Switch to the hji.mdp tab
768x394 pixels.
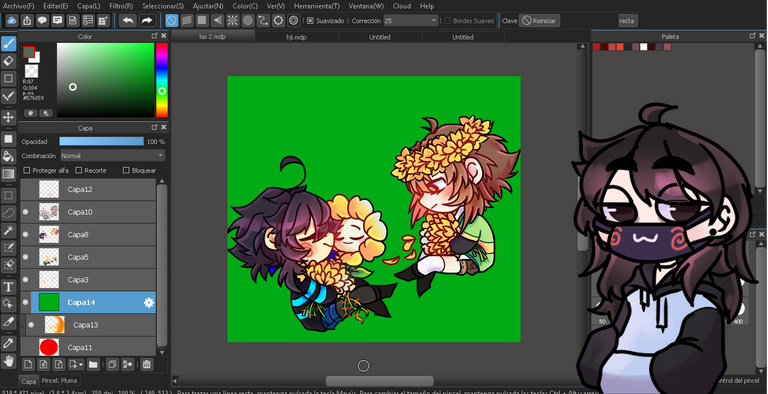point(296,37)
